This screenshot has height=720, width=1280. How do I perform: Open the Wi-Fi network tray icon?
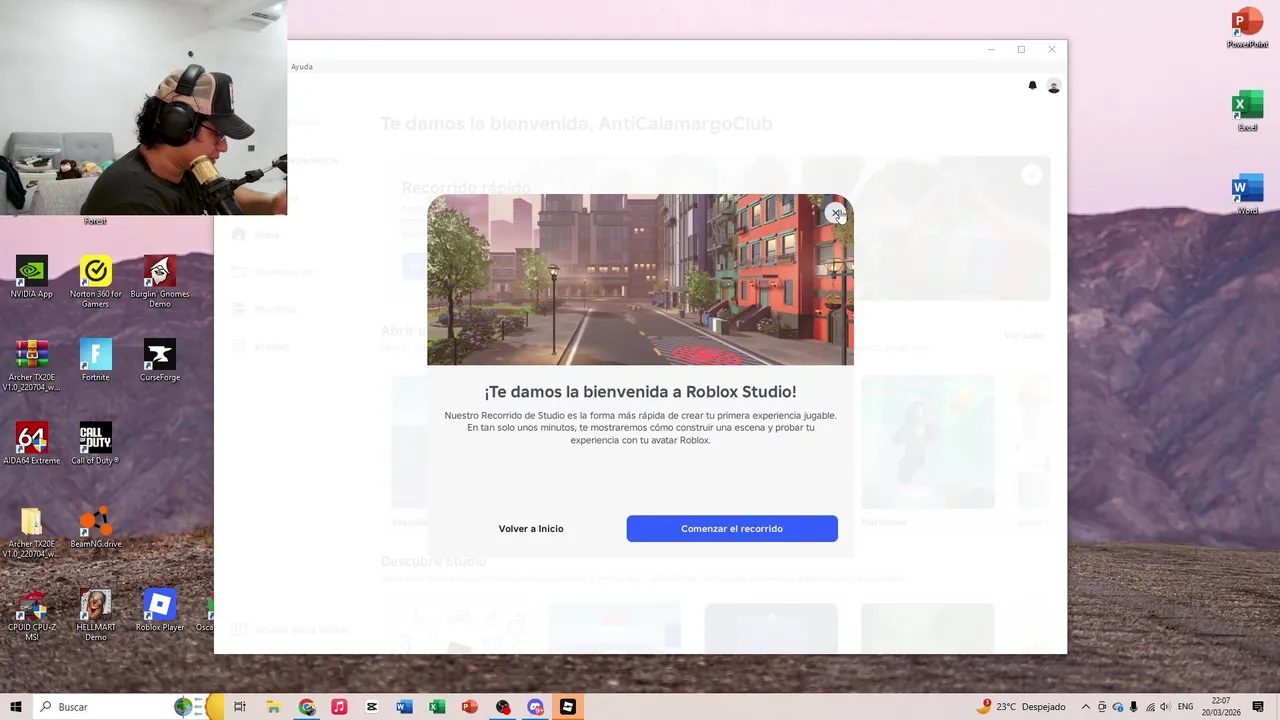[x=1149, y=707]
